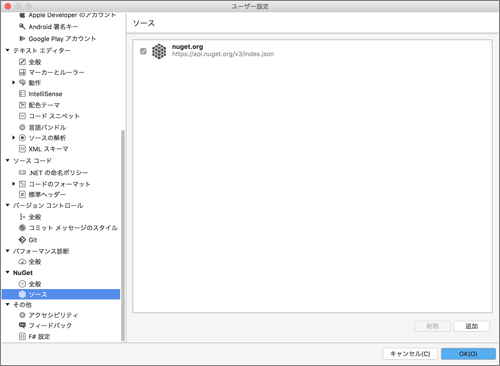Click the 削除 delete button
The height and width of the screenshot is (366, 500).
(433, 326)
